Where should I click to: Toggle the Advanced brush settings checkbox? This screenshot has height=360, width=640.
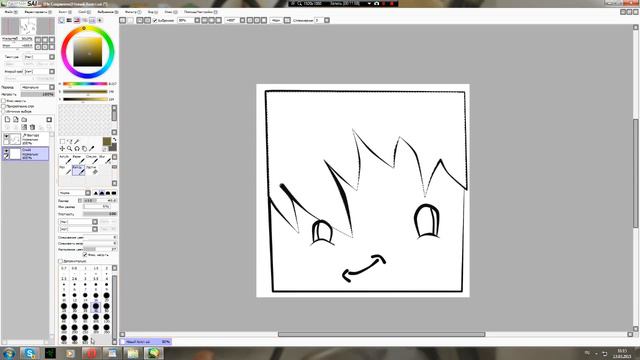(x=60, y=261)
